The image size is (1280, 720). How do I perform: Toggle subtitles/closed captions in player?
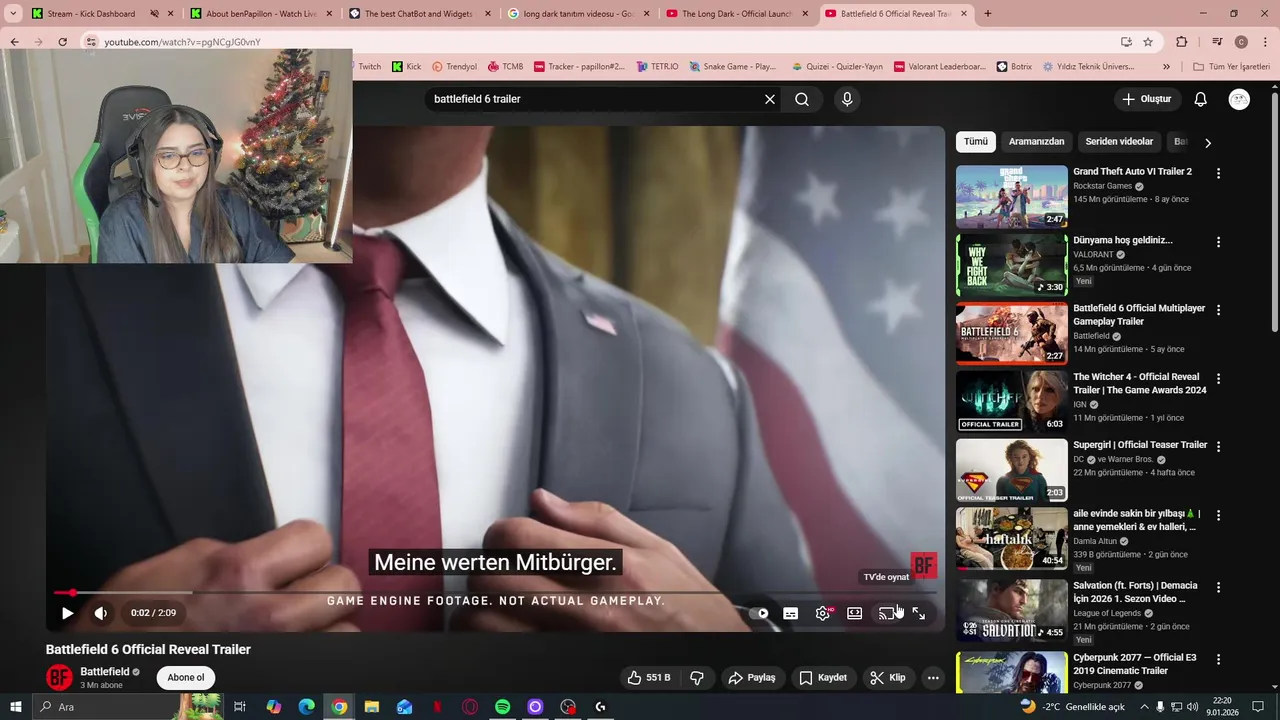790,613
